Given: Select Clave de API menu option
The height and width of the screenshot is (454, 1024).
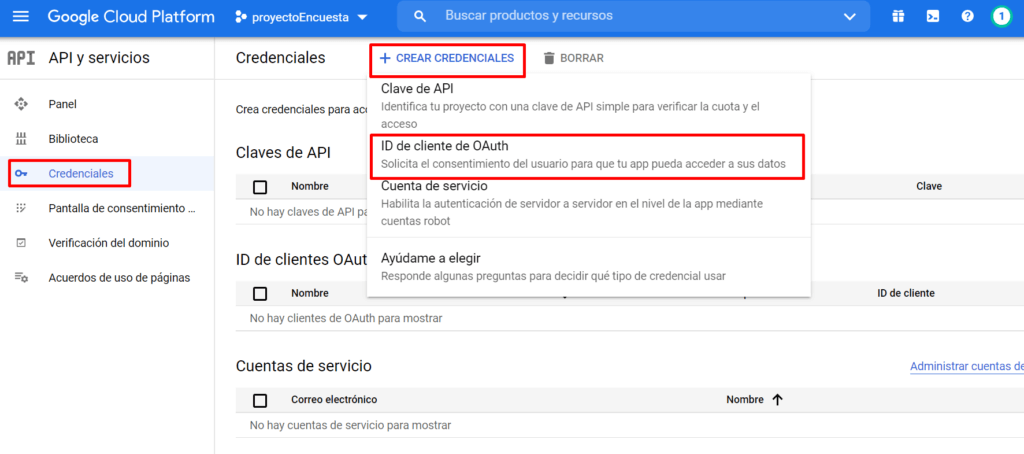Looking at the screenshot, I should [x=588, y=105].
